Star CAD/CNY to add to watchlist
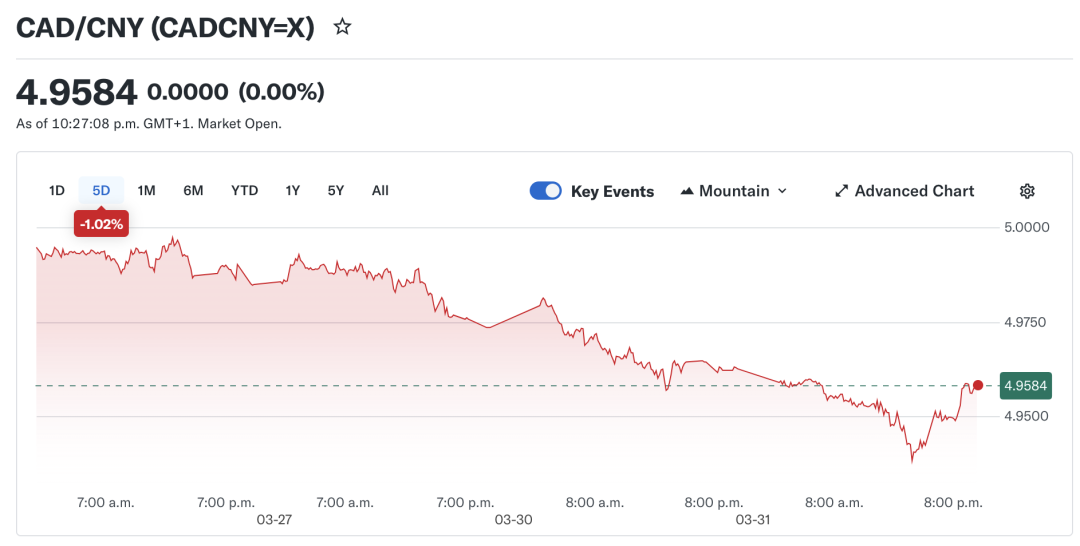 click(342, 27)
